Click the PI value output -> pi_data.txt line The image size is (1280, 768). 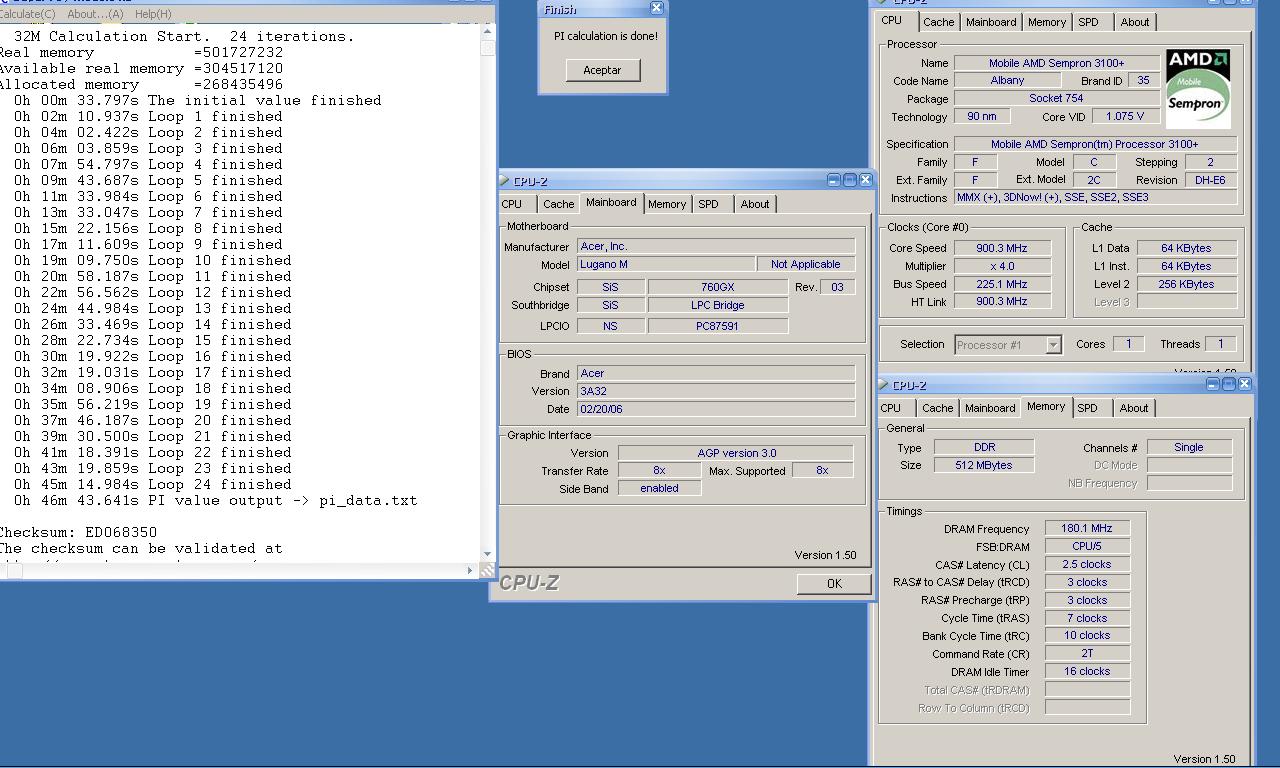(x=215, y=500)
